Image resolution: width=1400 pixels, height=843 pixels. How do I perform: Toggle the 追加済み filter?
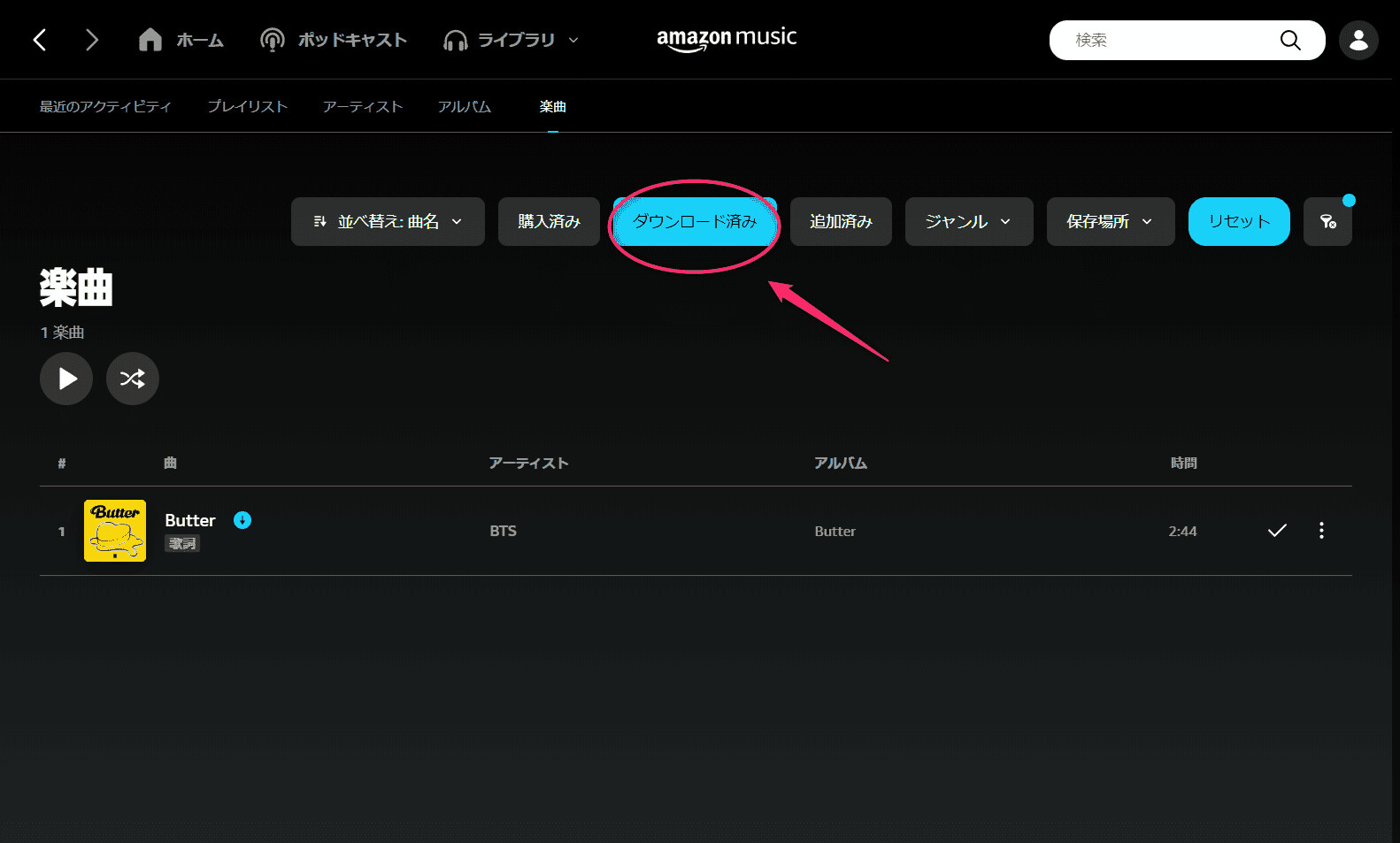click(841, 221)
